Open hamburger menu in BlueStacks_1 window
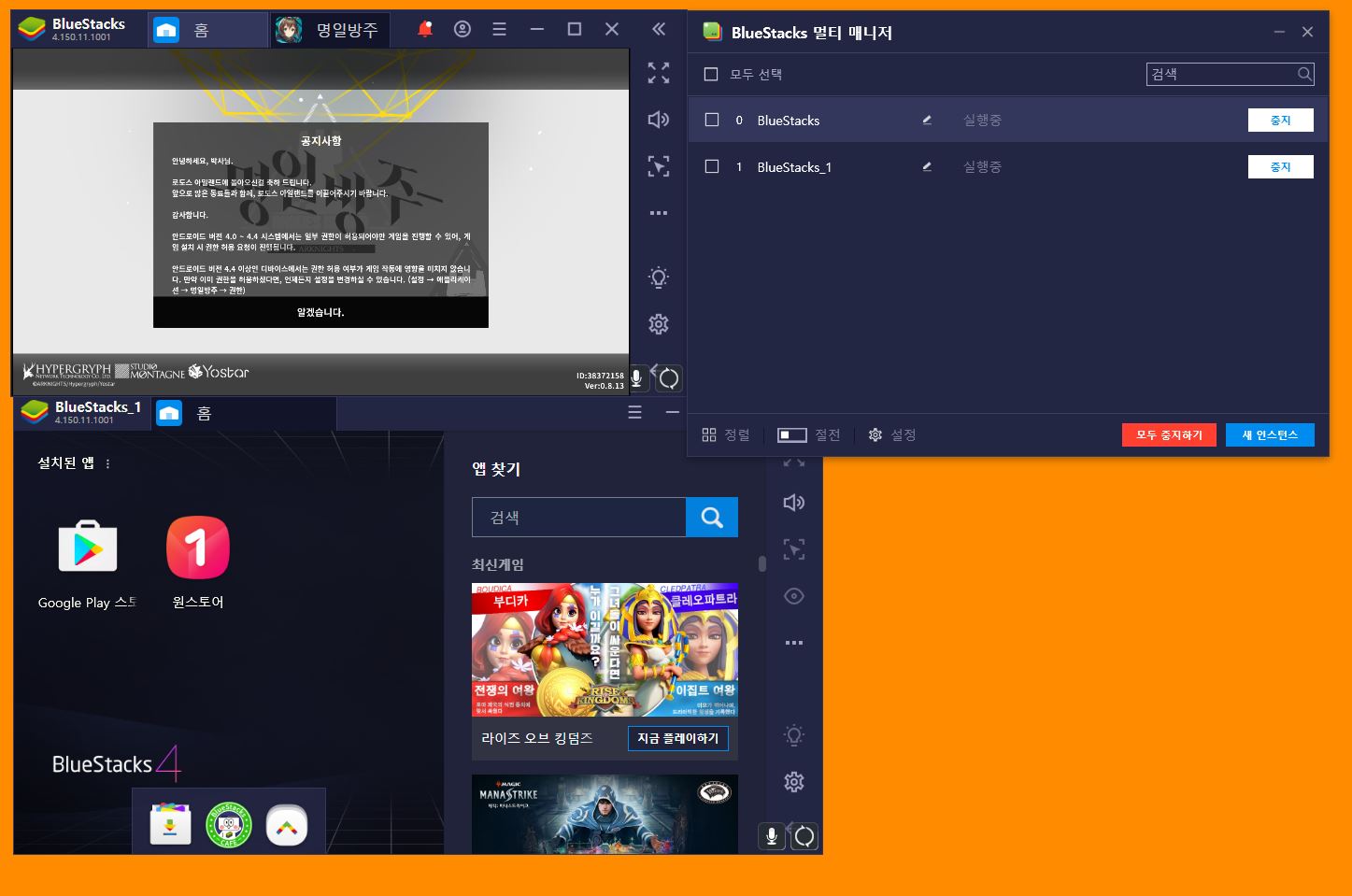This screenshot has width=1352, height=896. click(634, 412)
